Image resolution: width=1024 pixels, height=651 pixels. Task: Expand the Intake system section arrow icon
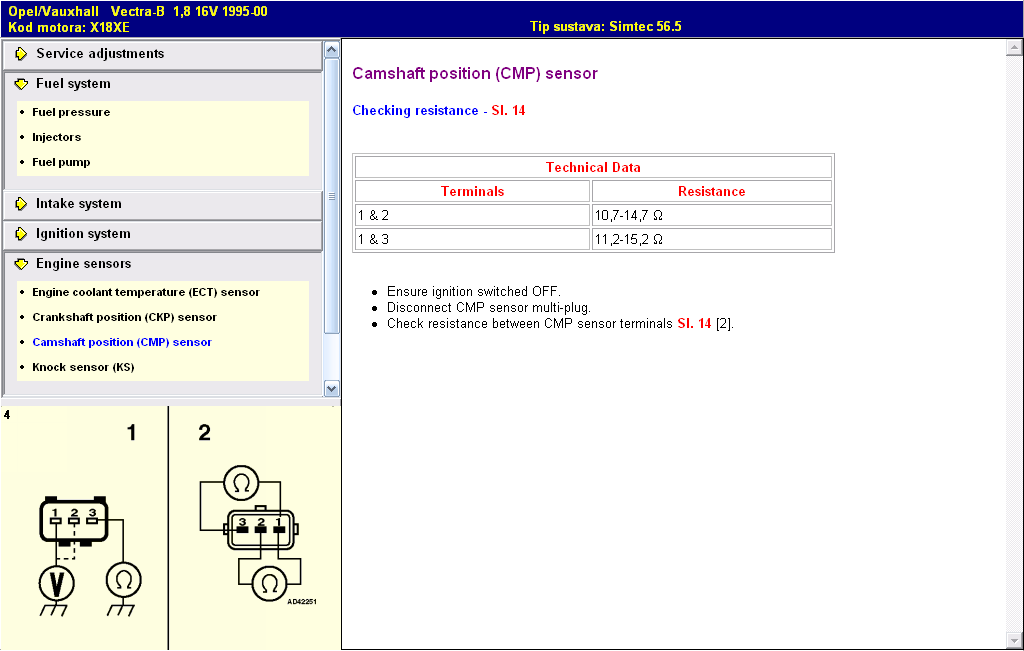pos(21,204)
